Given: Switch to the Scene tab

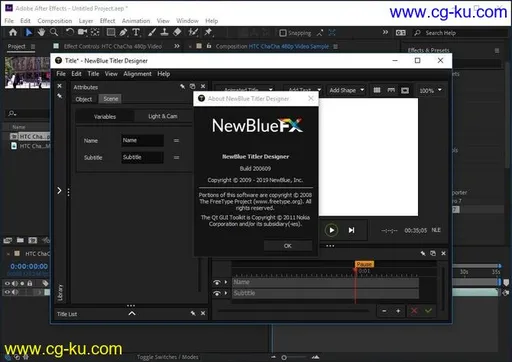Looking at the screenshot, I should (111, 99).
